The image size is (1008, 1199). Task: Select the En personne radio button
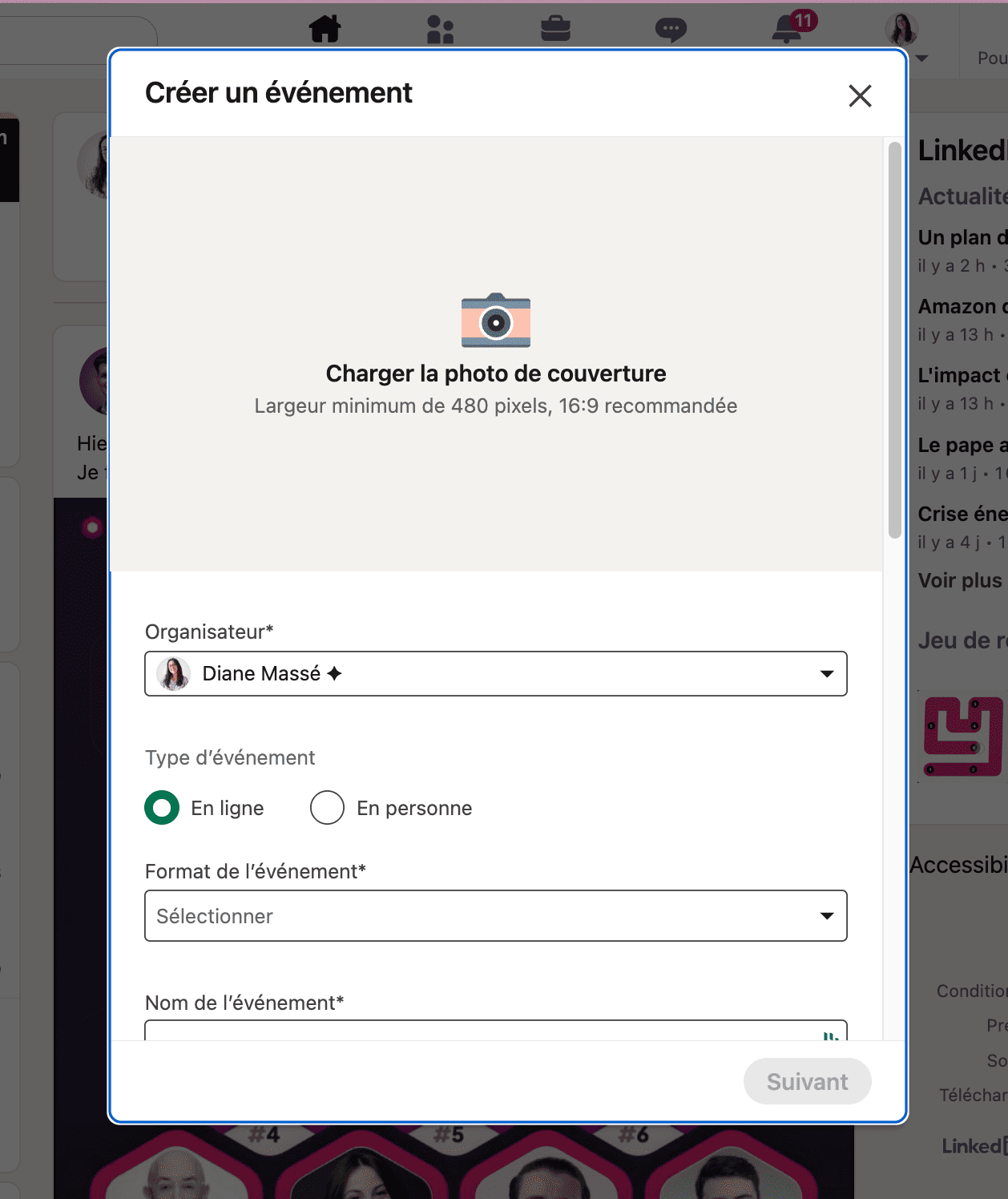click(x=327, y=808)
